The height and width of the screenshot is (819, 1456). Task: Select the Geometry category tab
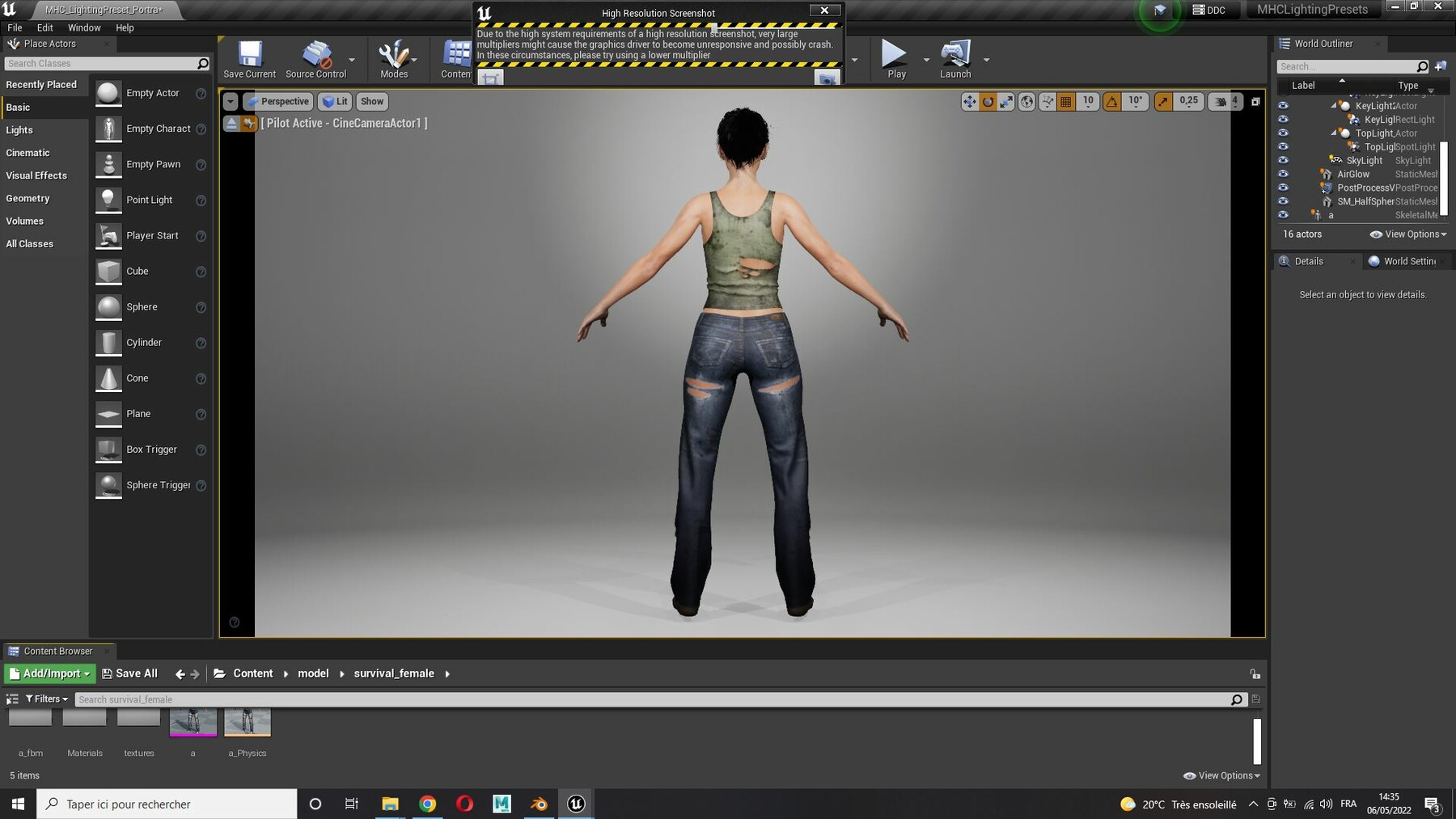[x=44, y=198]
